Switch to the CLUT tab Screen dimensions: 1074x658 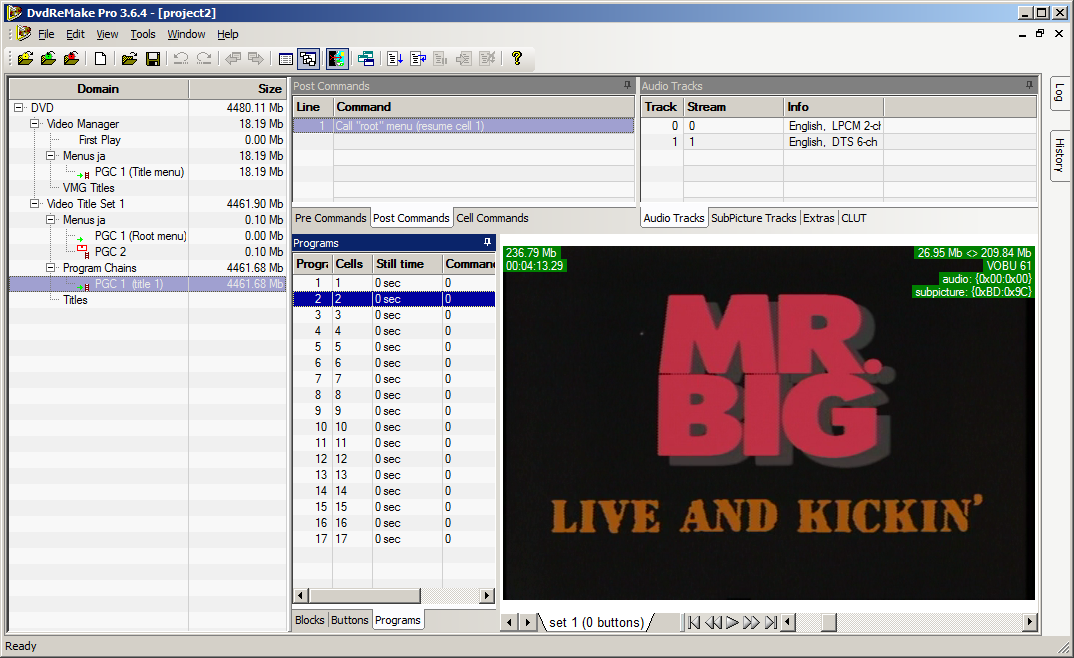853,218
